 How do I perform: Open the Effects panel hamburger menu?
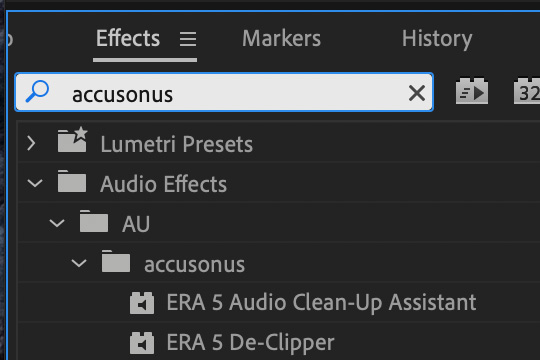(x=188, y=39)
